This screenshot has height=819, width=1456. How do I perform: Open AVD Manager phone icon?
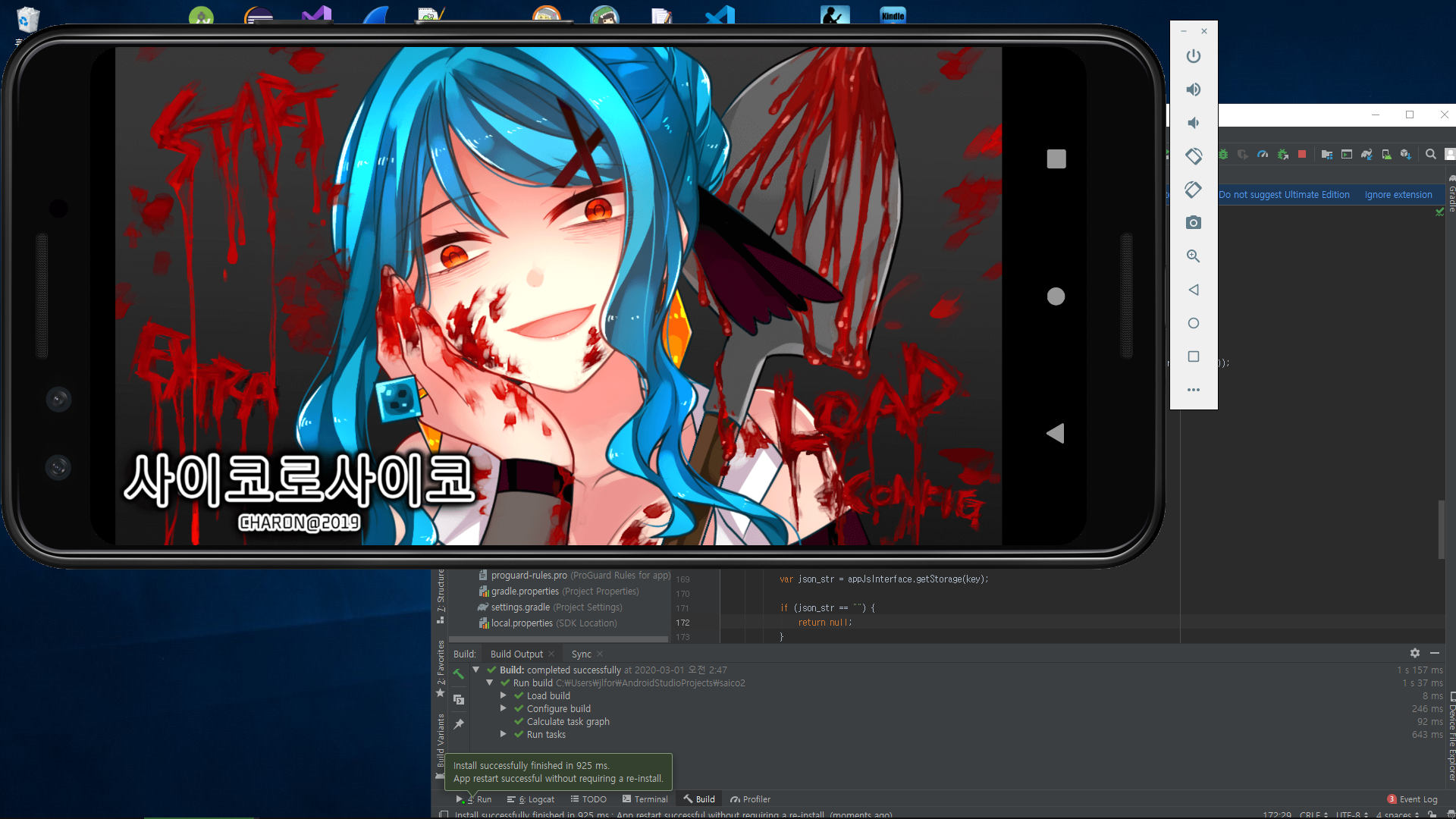click(1386, 154)
